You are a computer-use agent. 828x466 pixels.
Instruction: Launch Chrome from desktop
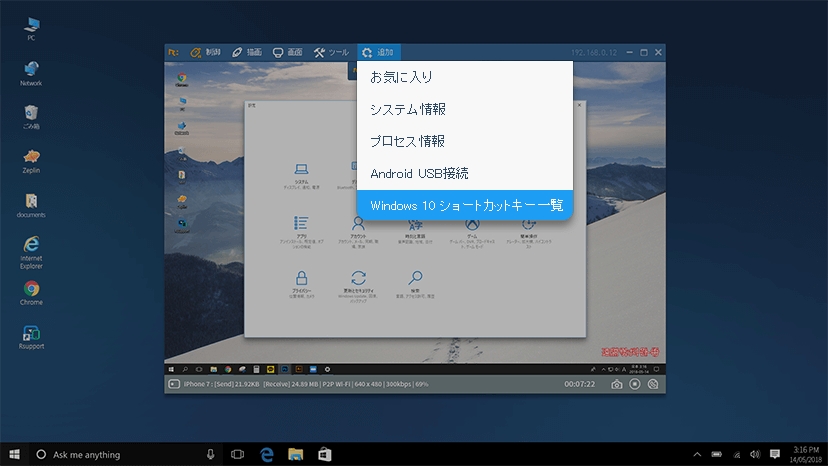click(x=31, y=293)
